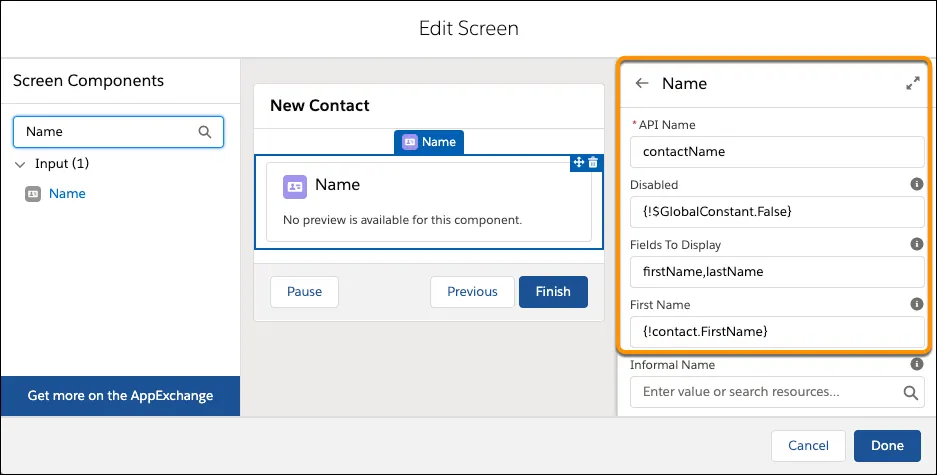Delete the Name component with trash icon
Screen dimensions: 937x475
pyautogui.click(x=593, y=162)
